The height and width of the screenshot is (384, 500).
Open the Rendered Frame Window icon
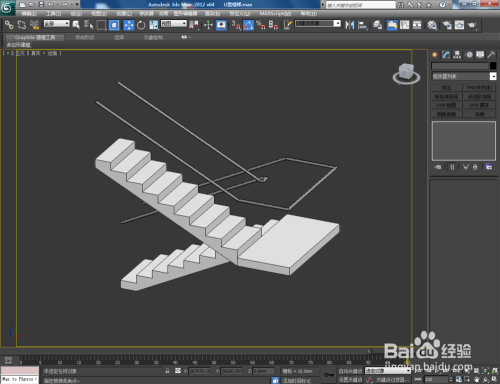pyautogui.click(x=459, y=25)
